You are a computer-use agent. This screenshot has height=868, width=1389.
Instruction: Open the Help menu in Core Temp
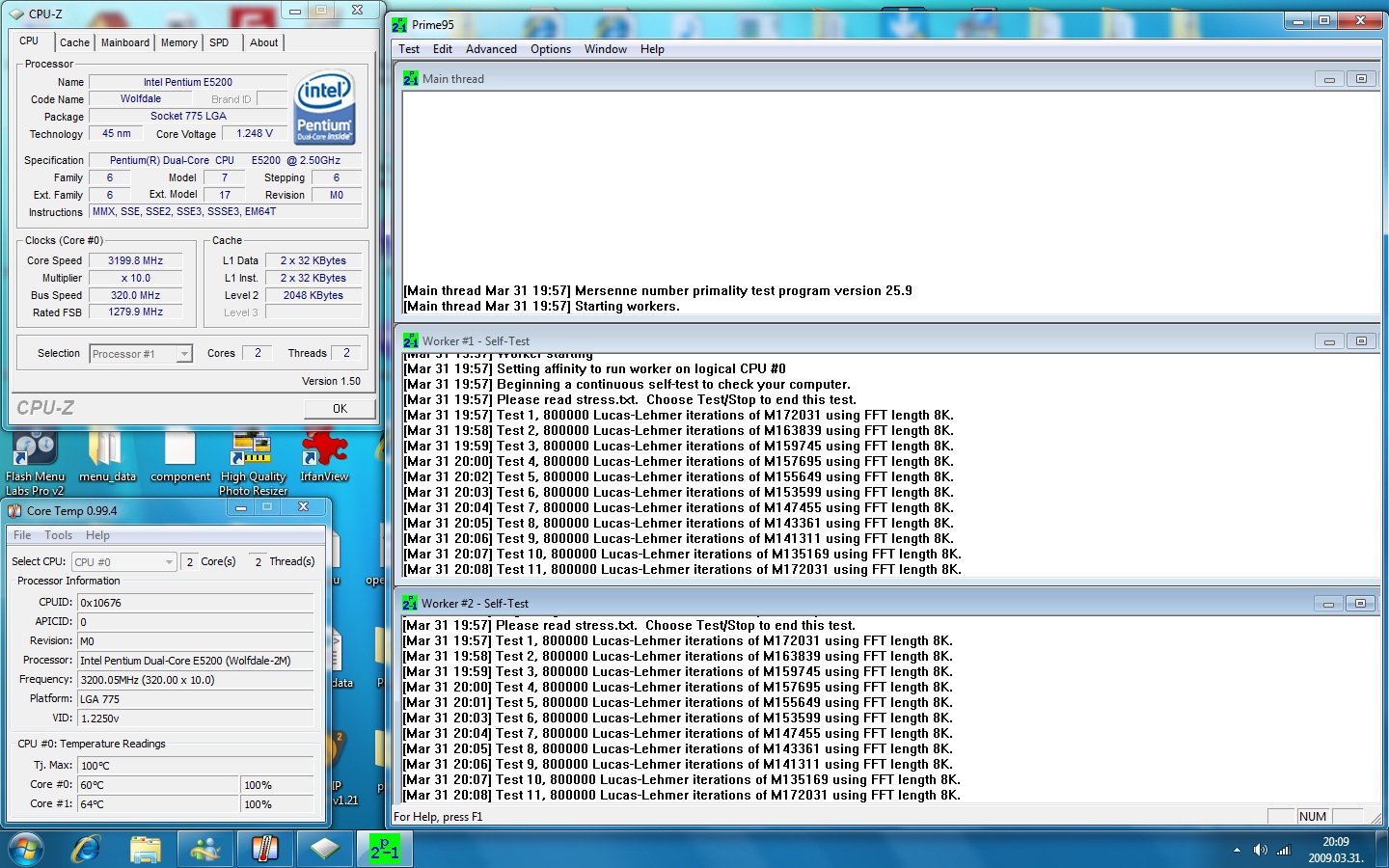97,535
